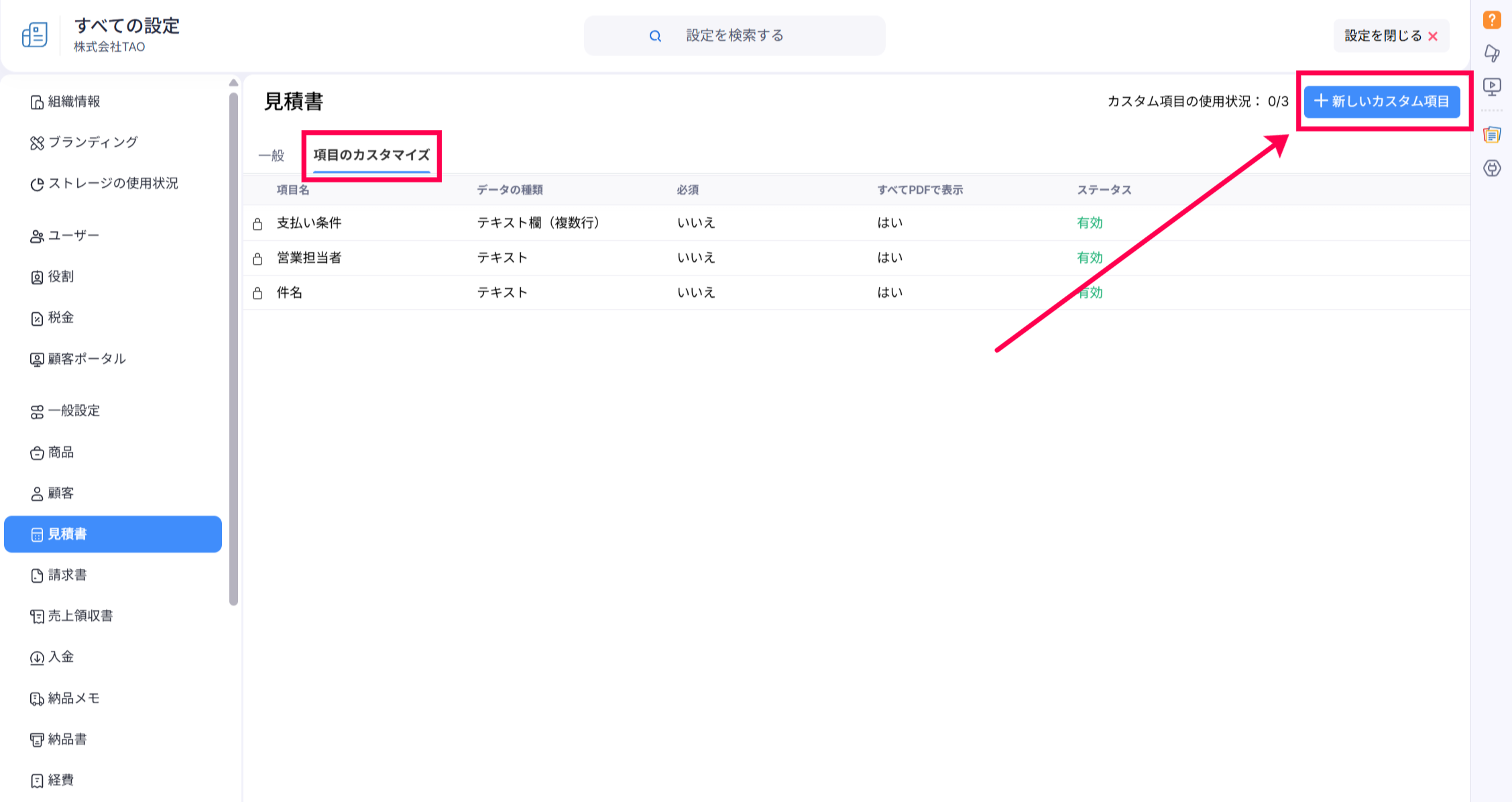The image size is (1512, 802).
Task: Click lock icon beside 支払い条件 row
Action: (257, 224)
